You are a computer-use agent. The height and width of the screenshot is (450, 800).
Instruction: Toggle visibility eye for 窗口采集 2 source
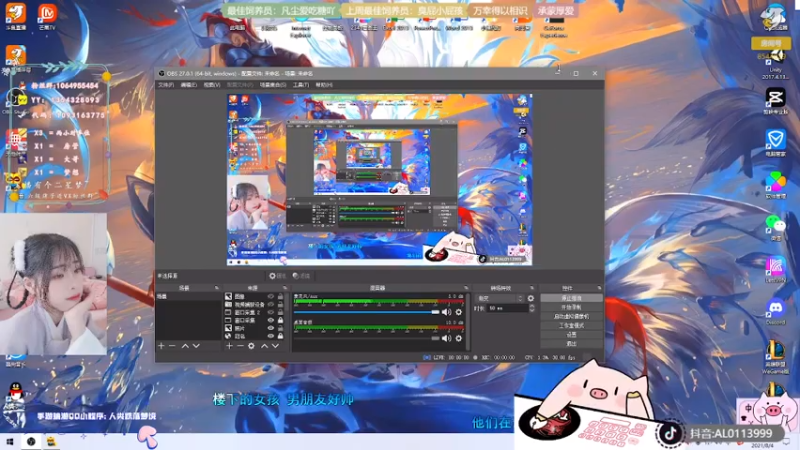point(271,312)
